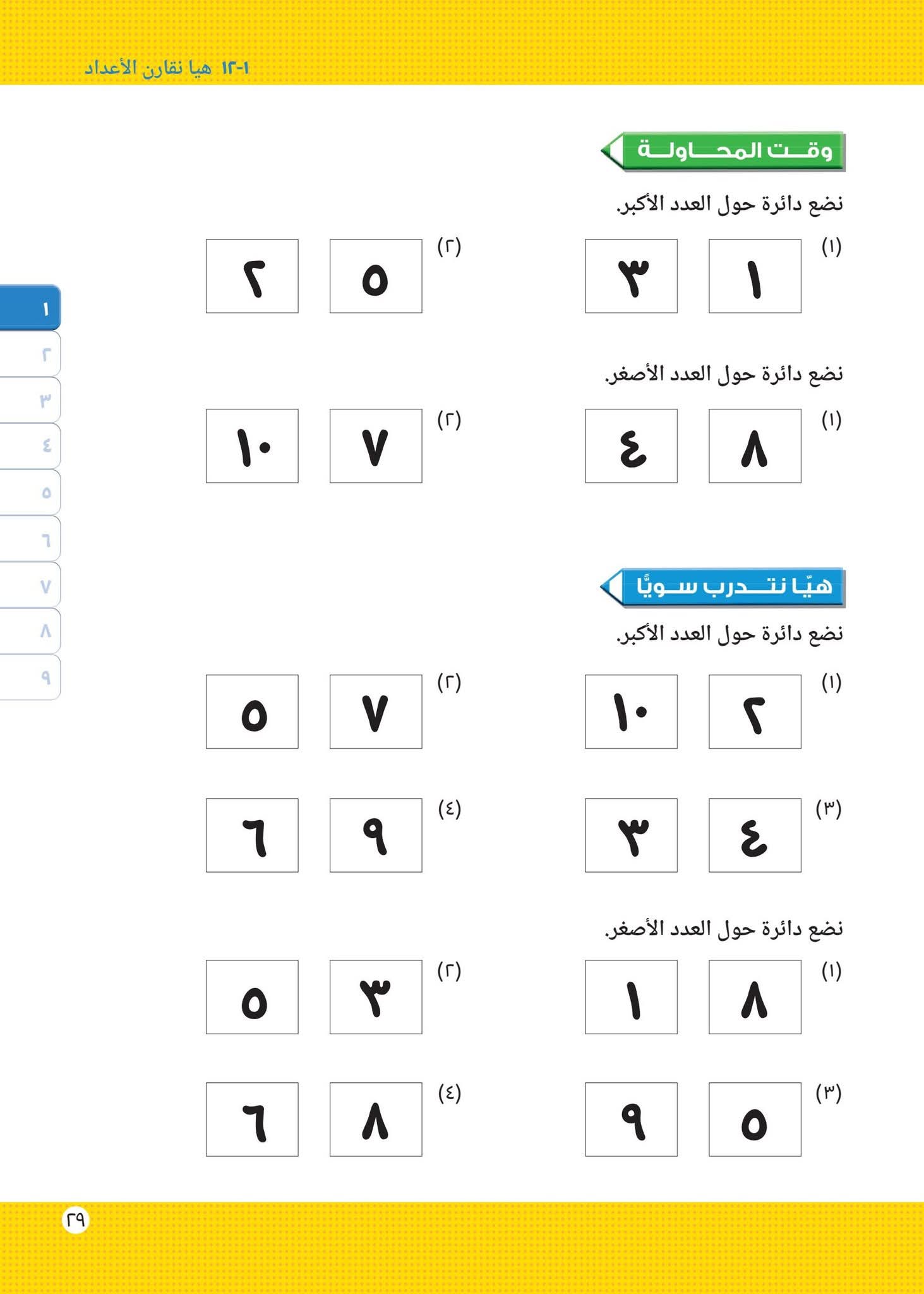Image resolution: width=924 pixels, height=1294 pixels.
Task: Select box ١٠ paired with box ٧
Action: tap(252, 446)
